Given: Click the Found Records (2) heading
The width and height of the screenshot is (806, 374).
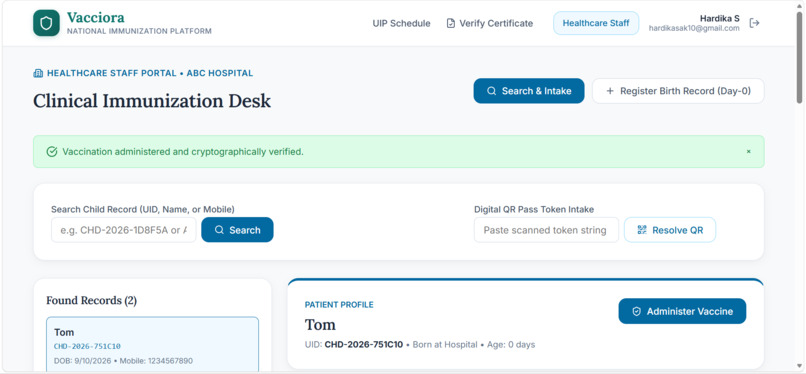Looking at the screenshot, I should [x=91, y=301].
